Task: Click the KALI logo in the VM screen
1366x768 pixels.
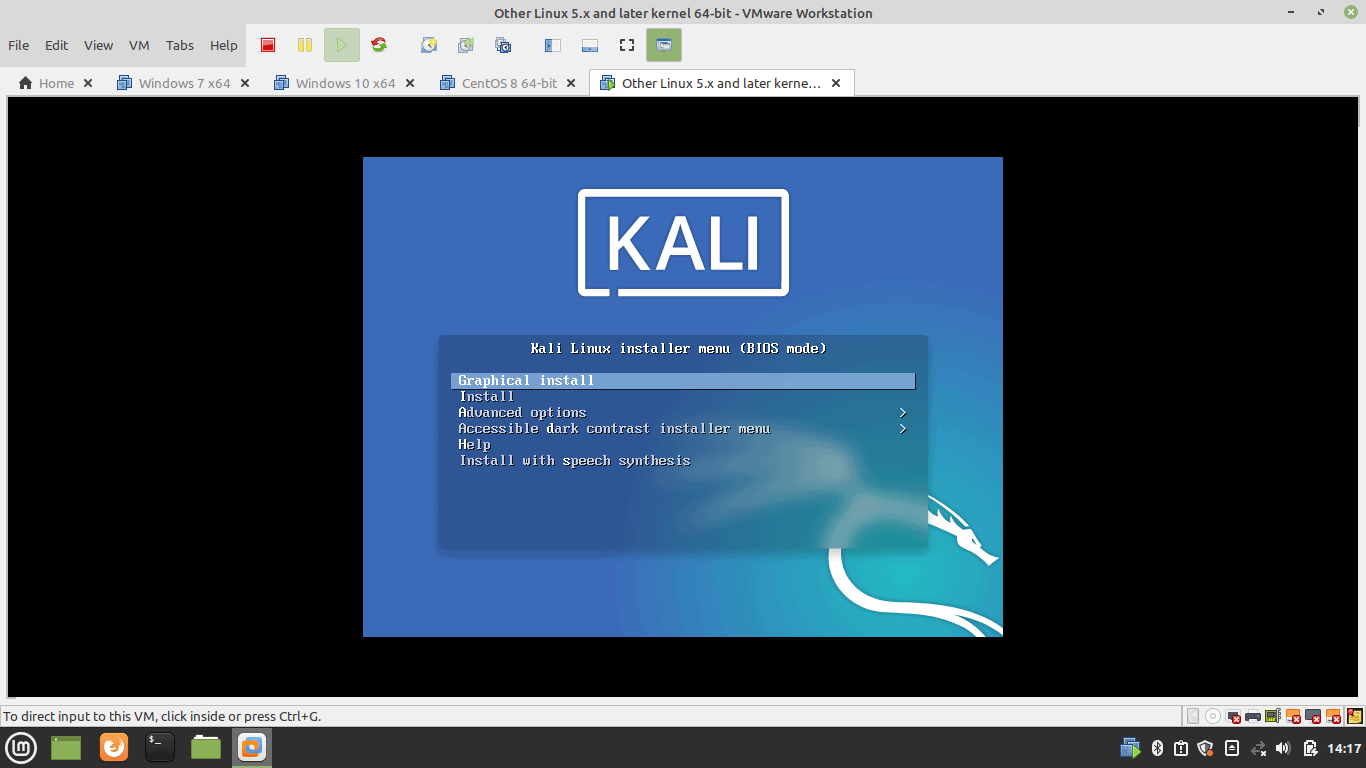Action: pyautogui.click(x=683, y=243)
